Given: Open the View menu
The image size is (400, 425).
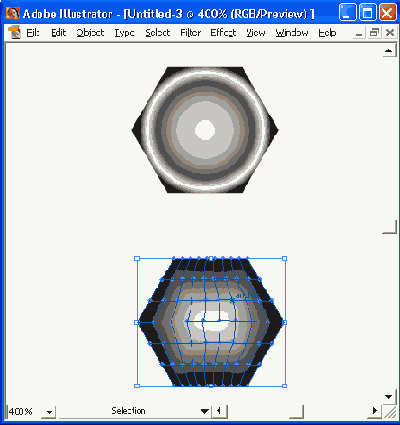Looking at the screenshot, I should tap(256, 33).
